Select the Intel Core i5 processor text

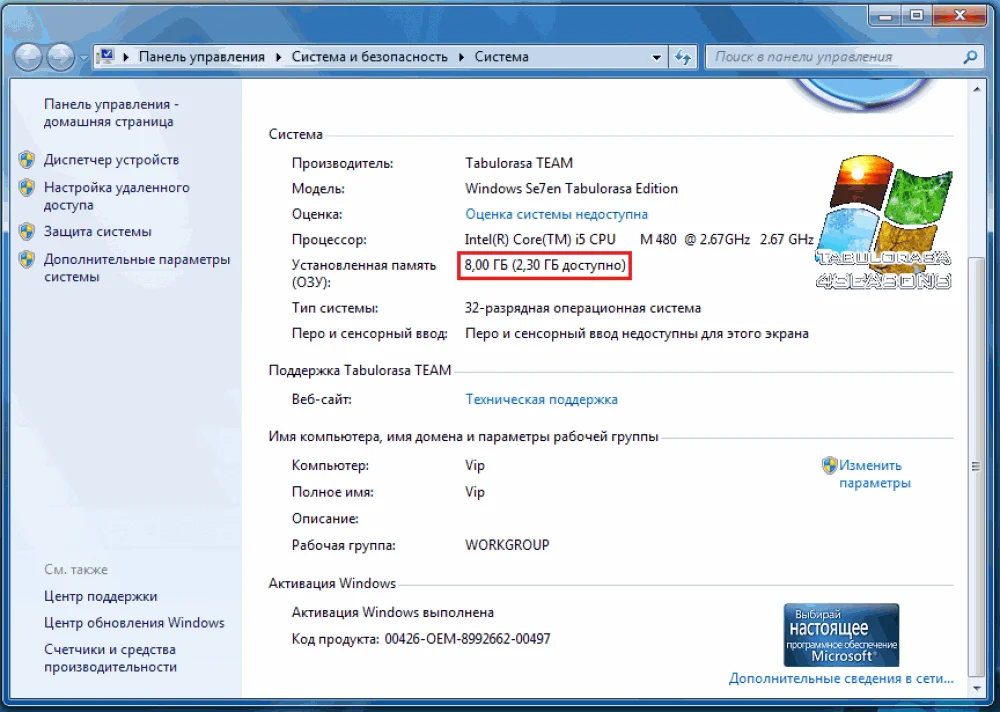(x=639, y=239)
